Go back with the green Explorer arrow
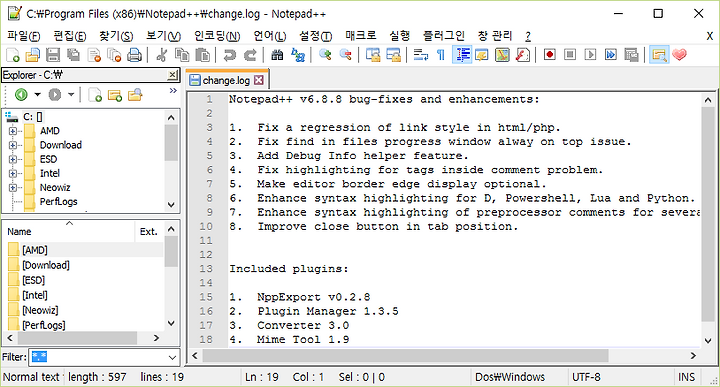Screen dimensions: 720x387 pos(21,95)
